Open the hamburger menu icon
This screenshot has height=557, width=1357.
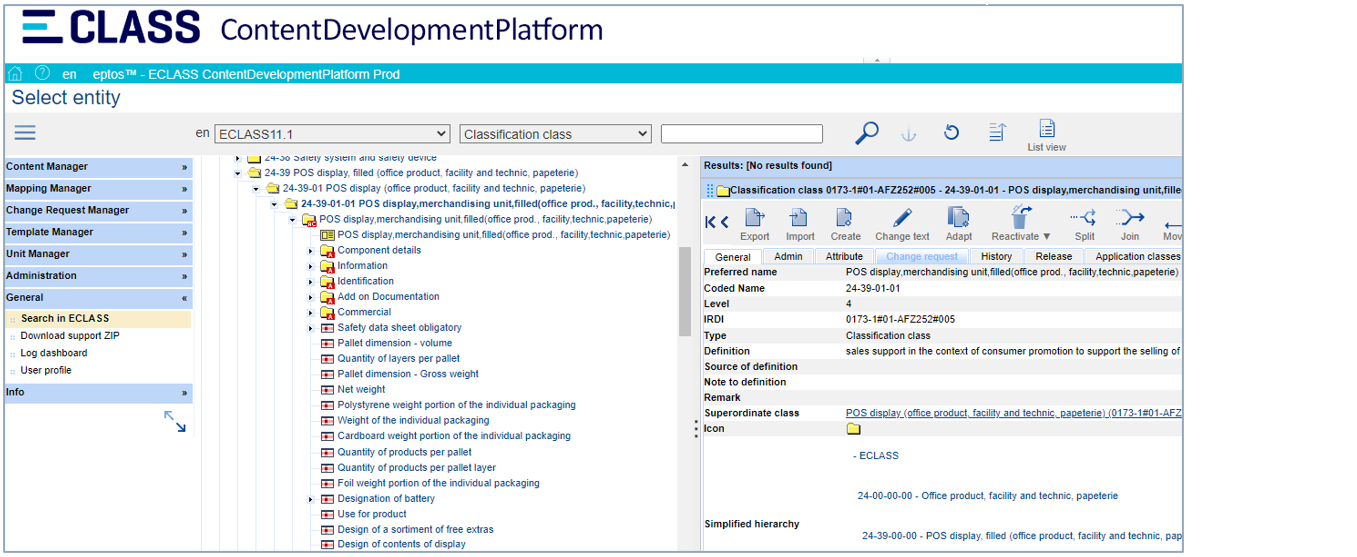25,133
